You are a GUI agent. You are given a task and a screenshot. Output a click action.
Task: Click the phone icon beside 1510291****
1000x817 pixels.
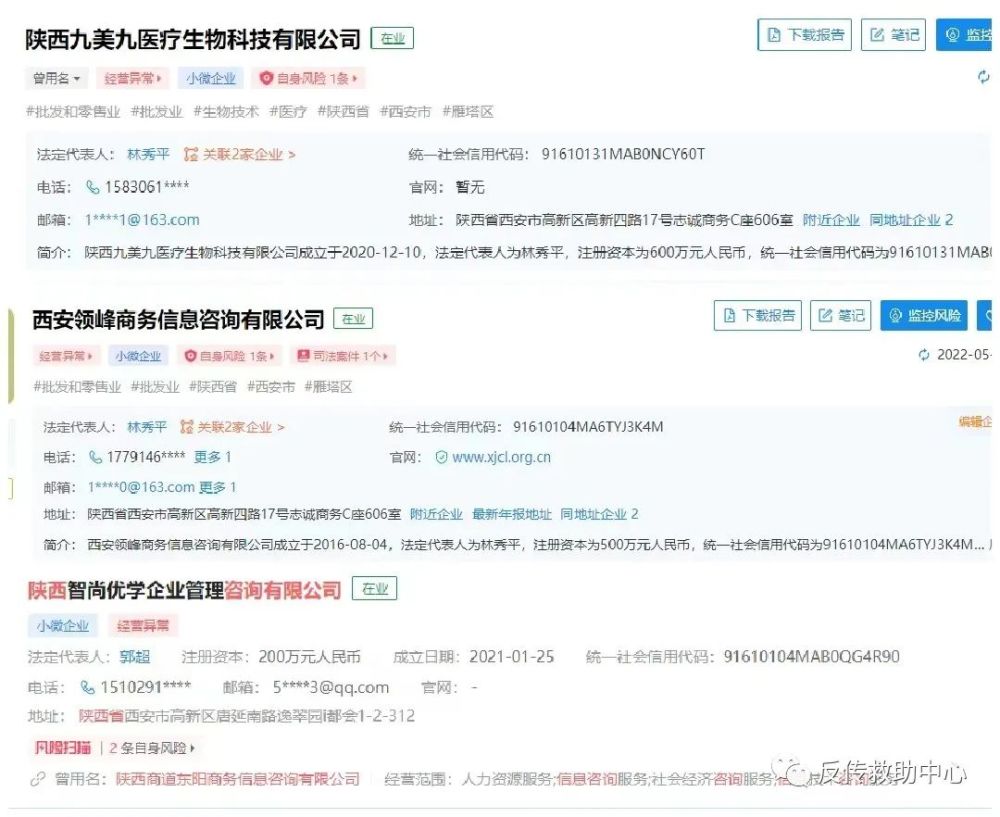88,687
